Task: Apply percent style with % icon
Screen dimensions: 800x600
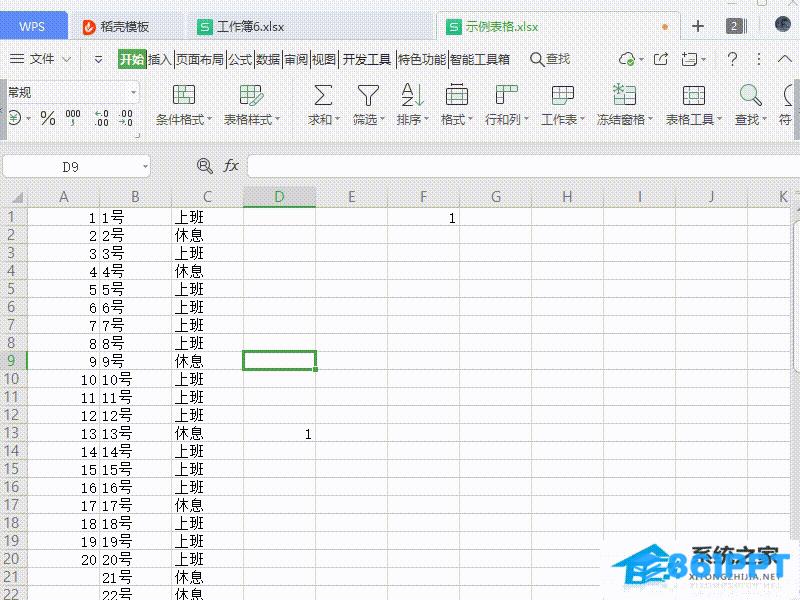Action: (48, 118)
